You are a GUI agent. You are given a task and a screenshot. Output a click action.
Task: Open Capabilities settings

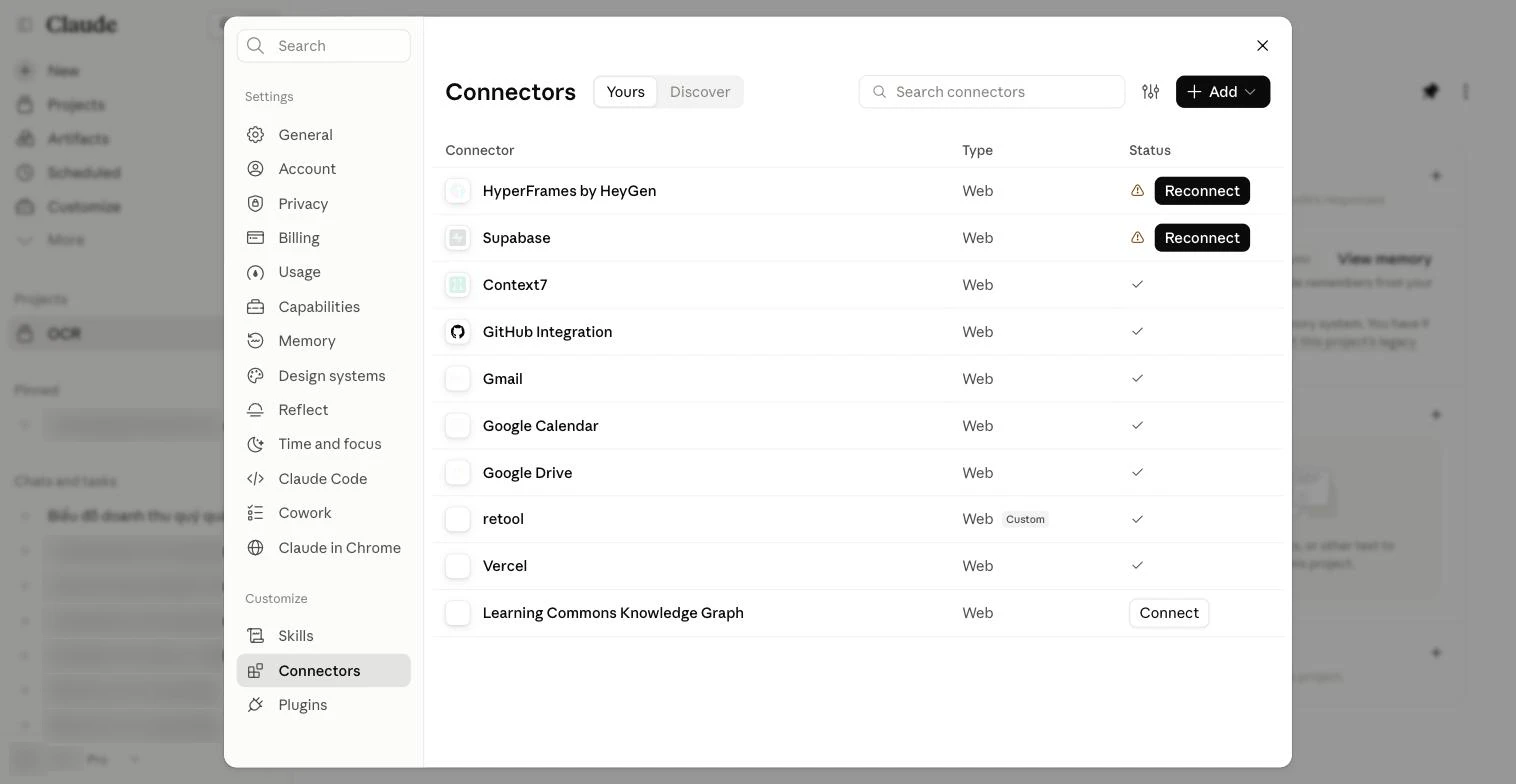point(324,307)
